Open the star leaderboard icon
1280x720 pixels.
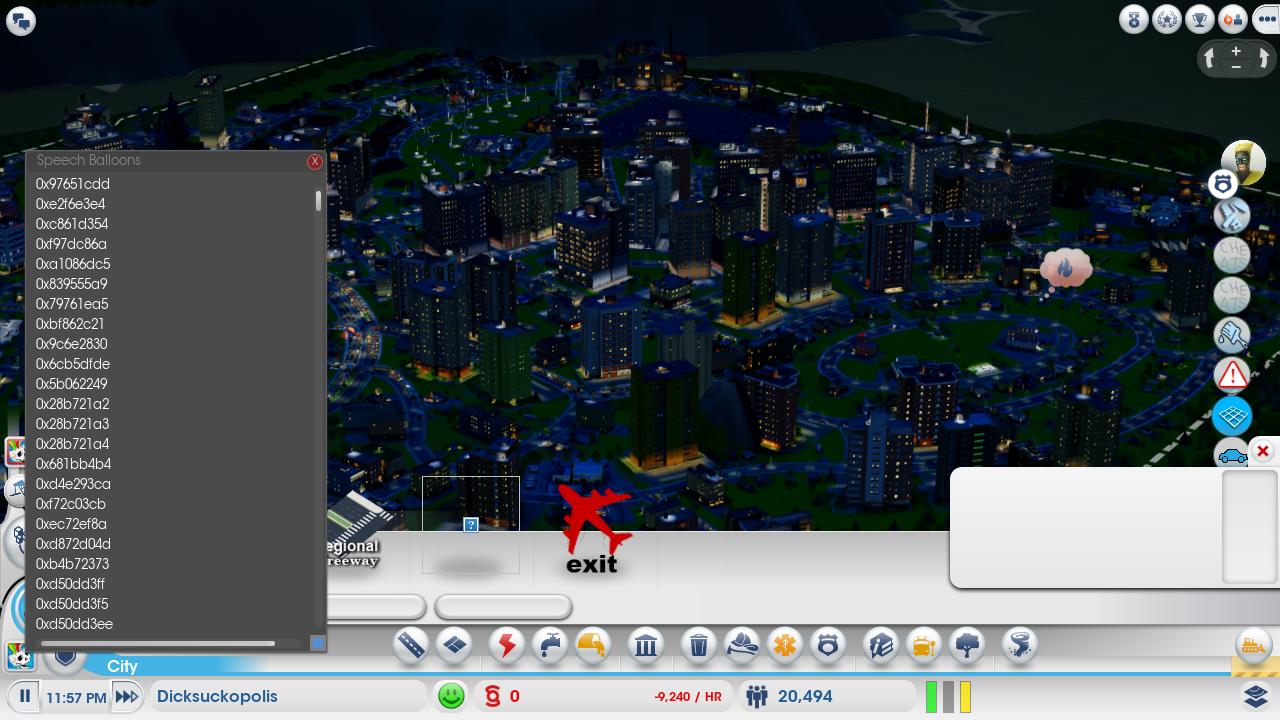[1167, 19]
